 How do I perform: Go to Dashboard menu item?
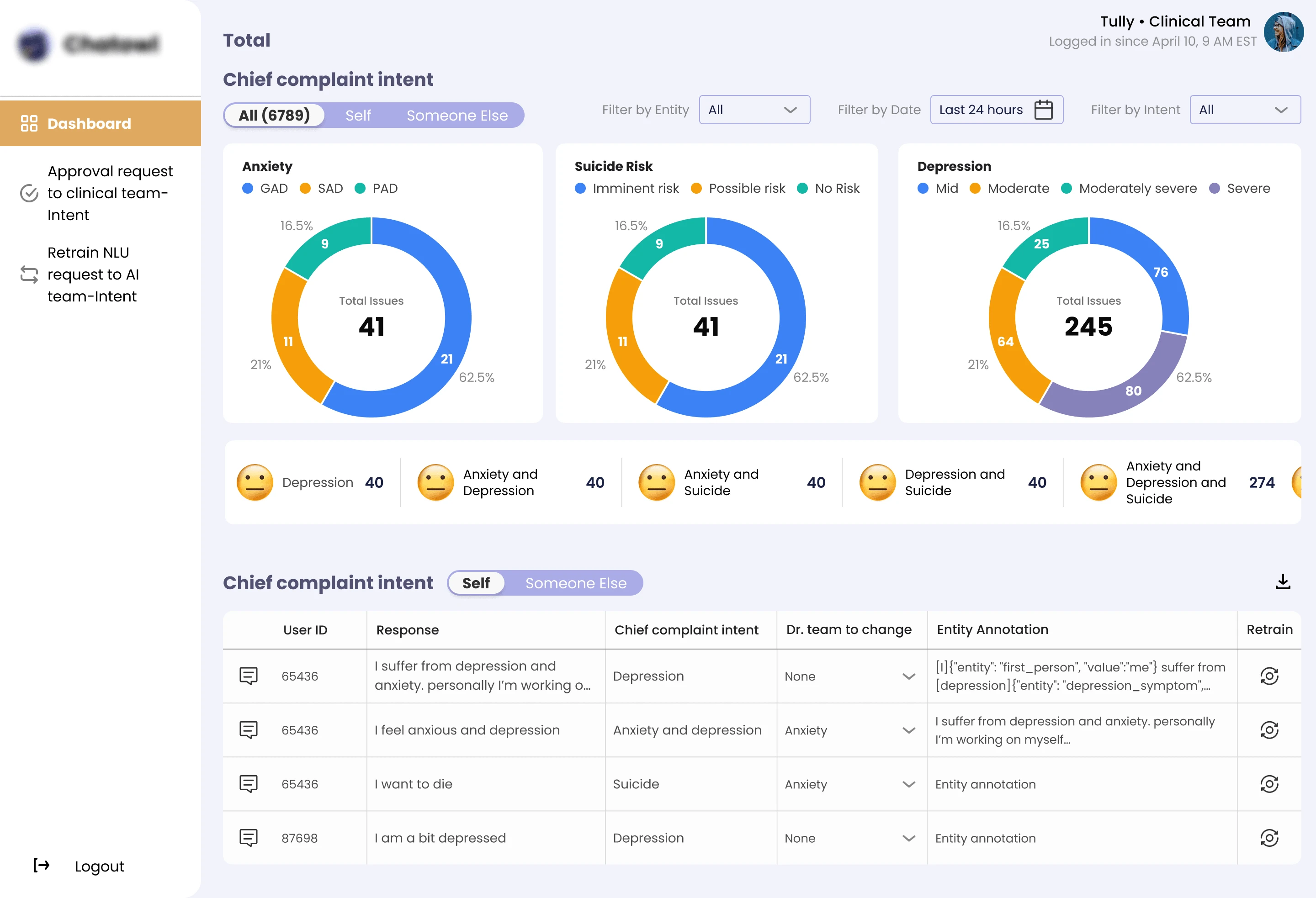[x=100, y=123]
